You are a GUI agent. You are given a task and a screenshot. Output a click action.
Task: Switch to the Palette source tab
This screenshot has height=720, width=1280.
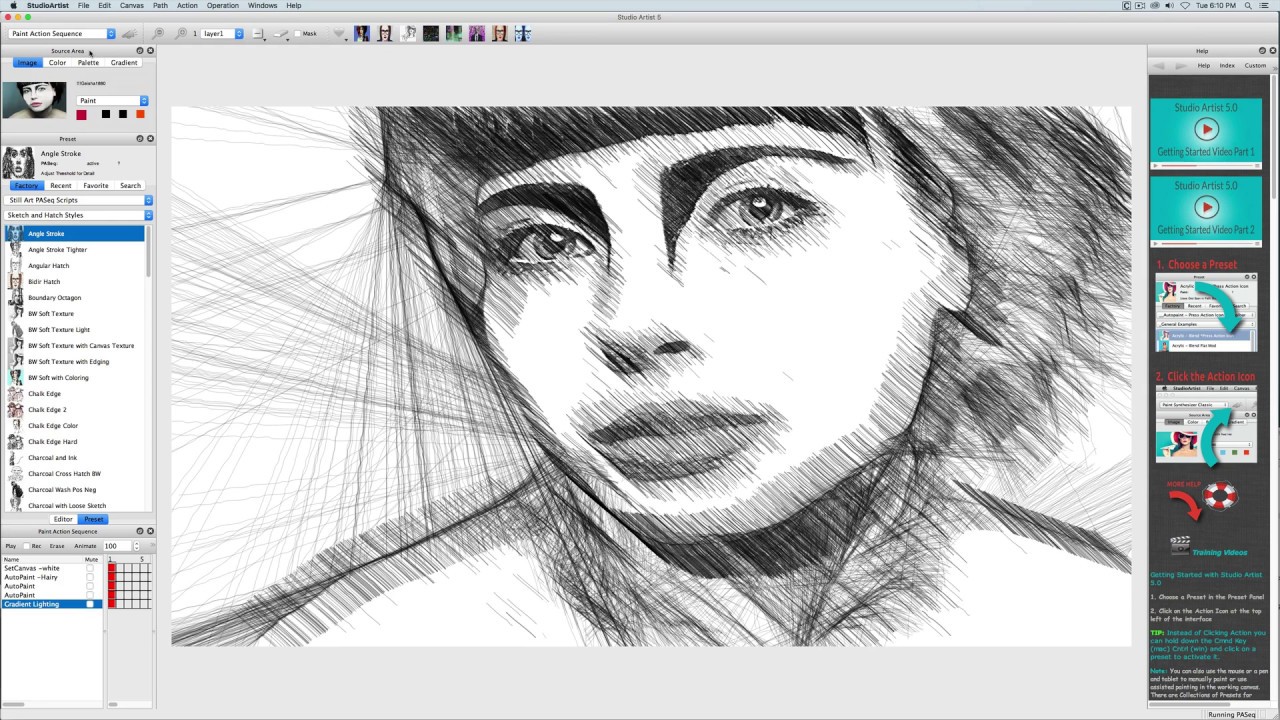89,63
